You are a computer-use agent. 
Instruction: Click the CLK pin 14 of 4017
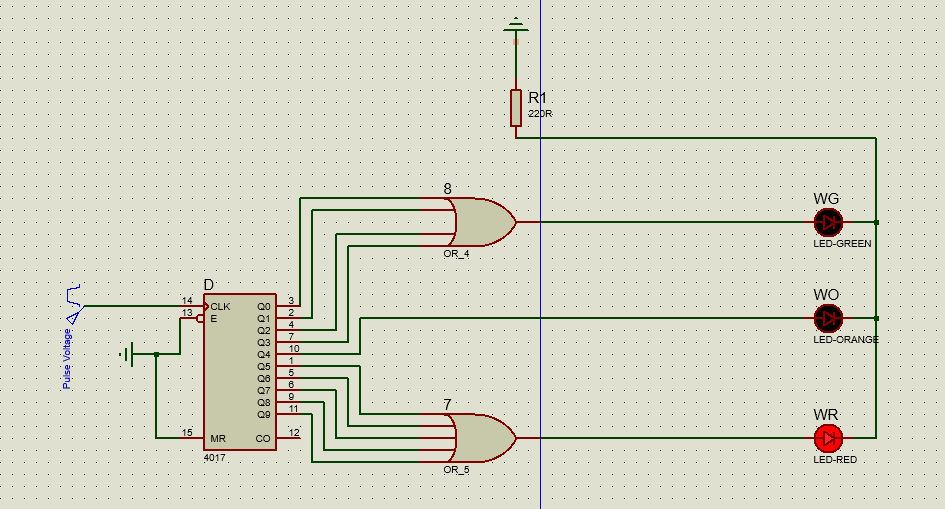(x=192, y=306)
